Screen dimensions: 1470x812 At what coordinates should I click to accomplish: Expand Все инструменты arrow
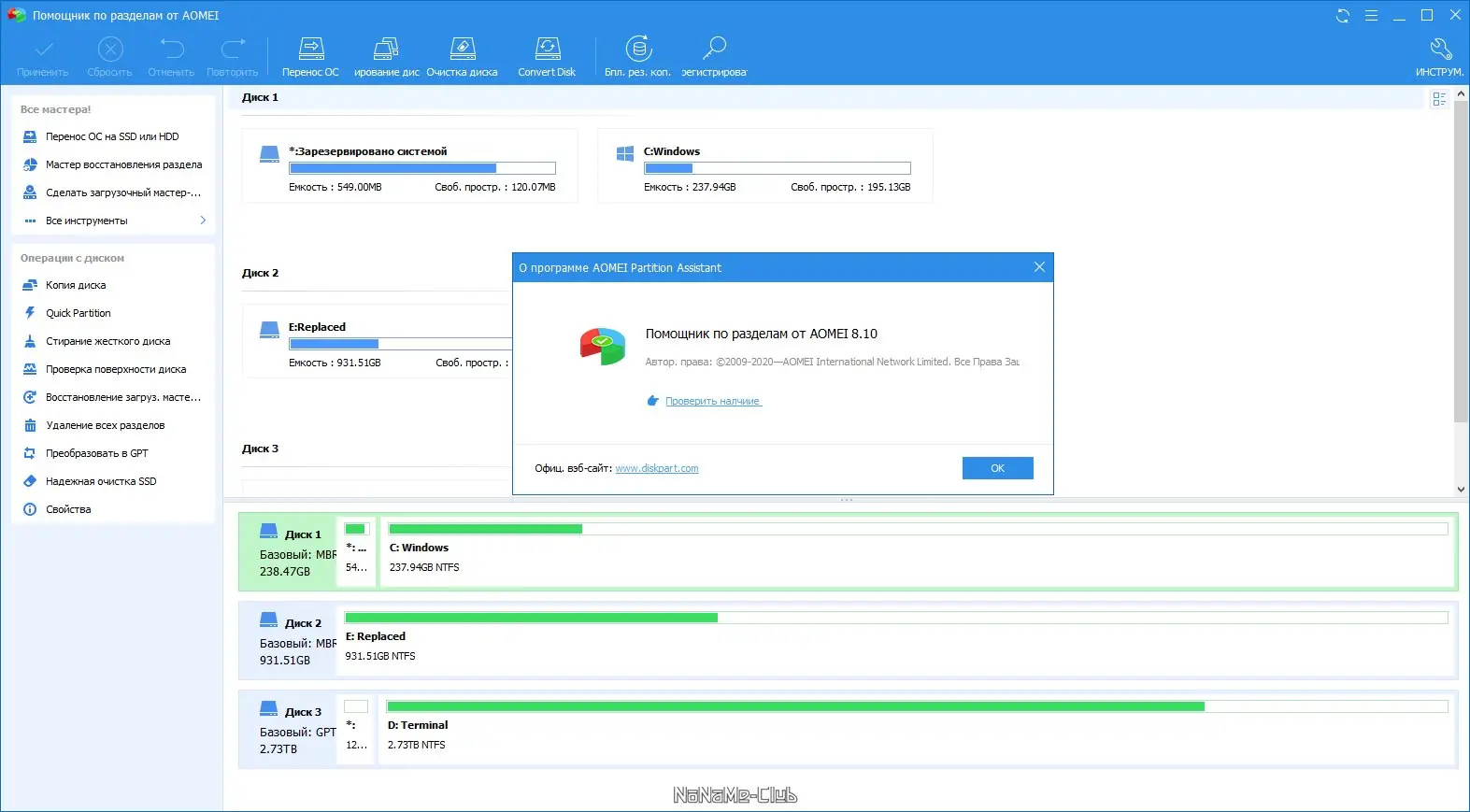pos(203,221)
